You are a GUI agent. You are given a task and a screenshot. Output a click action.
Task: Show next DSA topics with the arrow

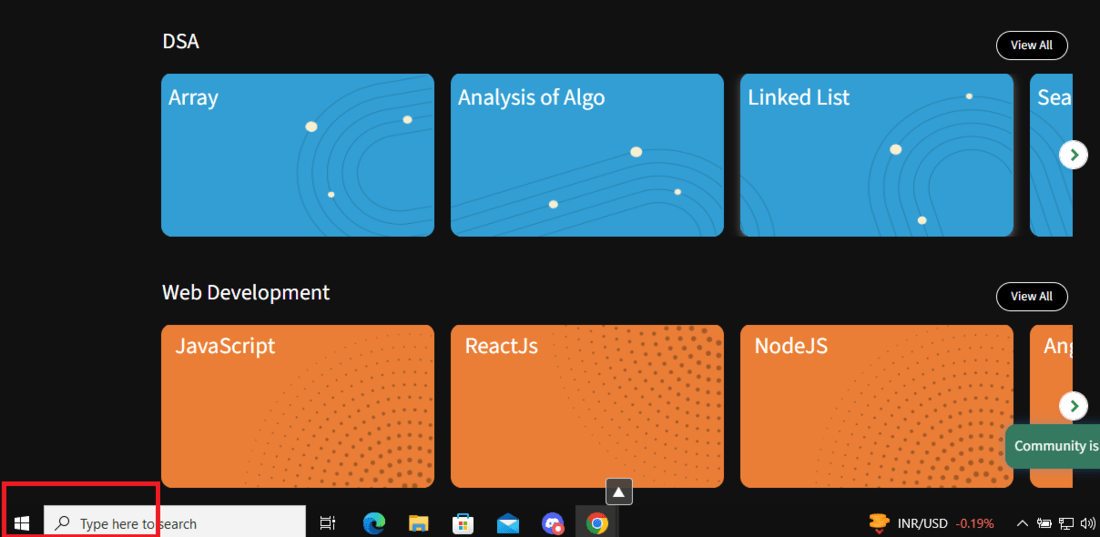click(x=1073, y=154)
